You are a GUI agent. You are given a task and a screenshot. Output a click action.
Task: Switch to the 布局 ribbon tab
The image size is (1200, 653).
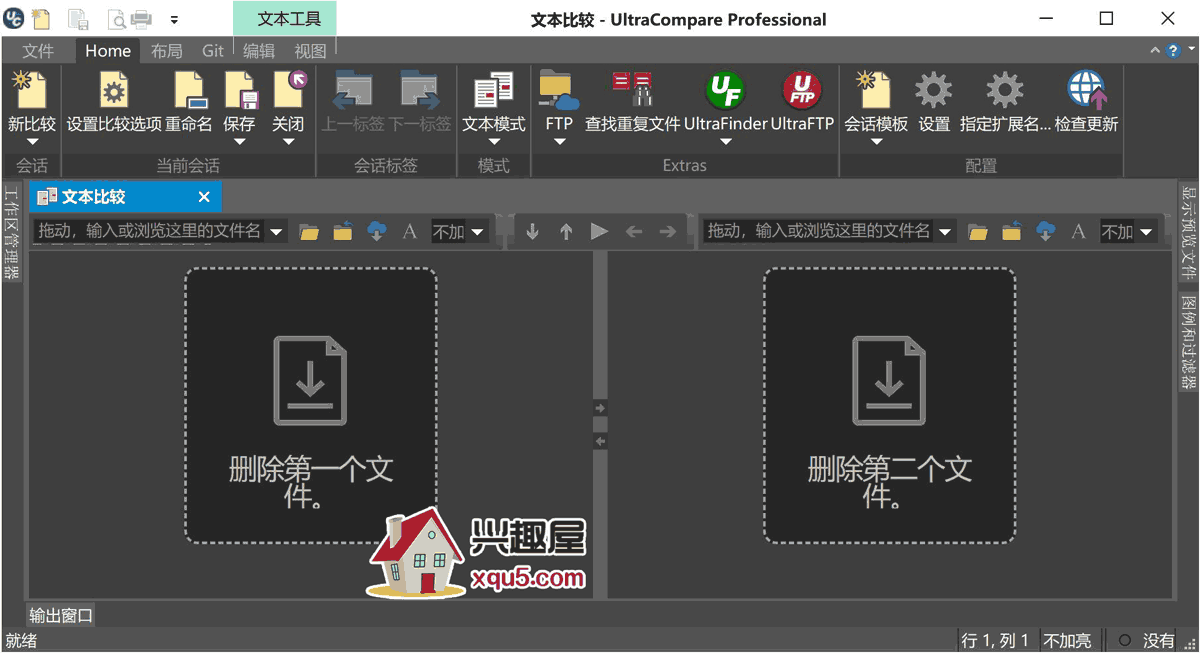[167, 51]
